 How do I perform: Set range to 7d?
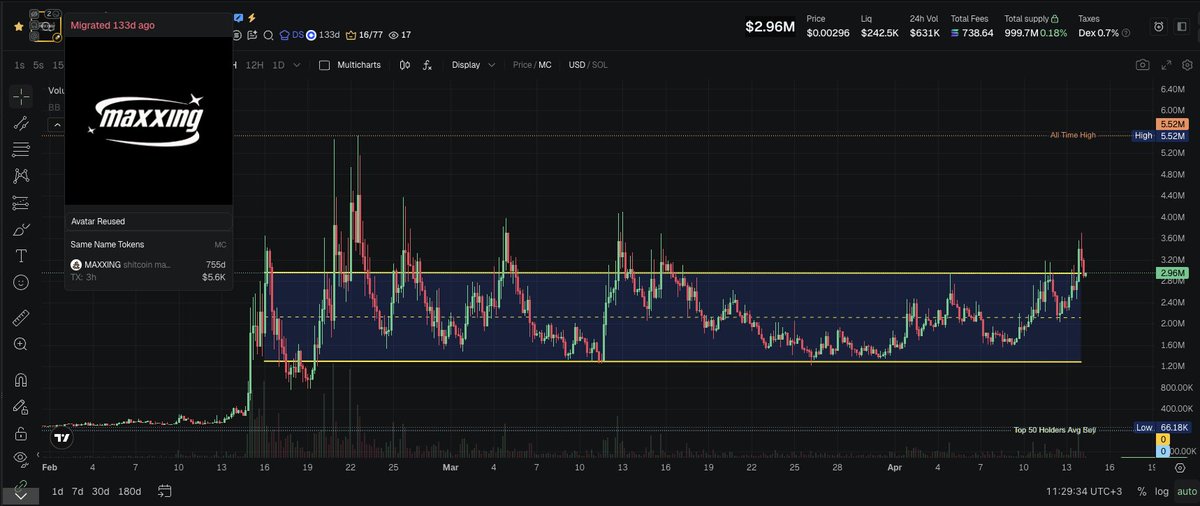click(78, 491)
